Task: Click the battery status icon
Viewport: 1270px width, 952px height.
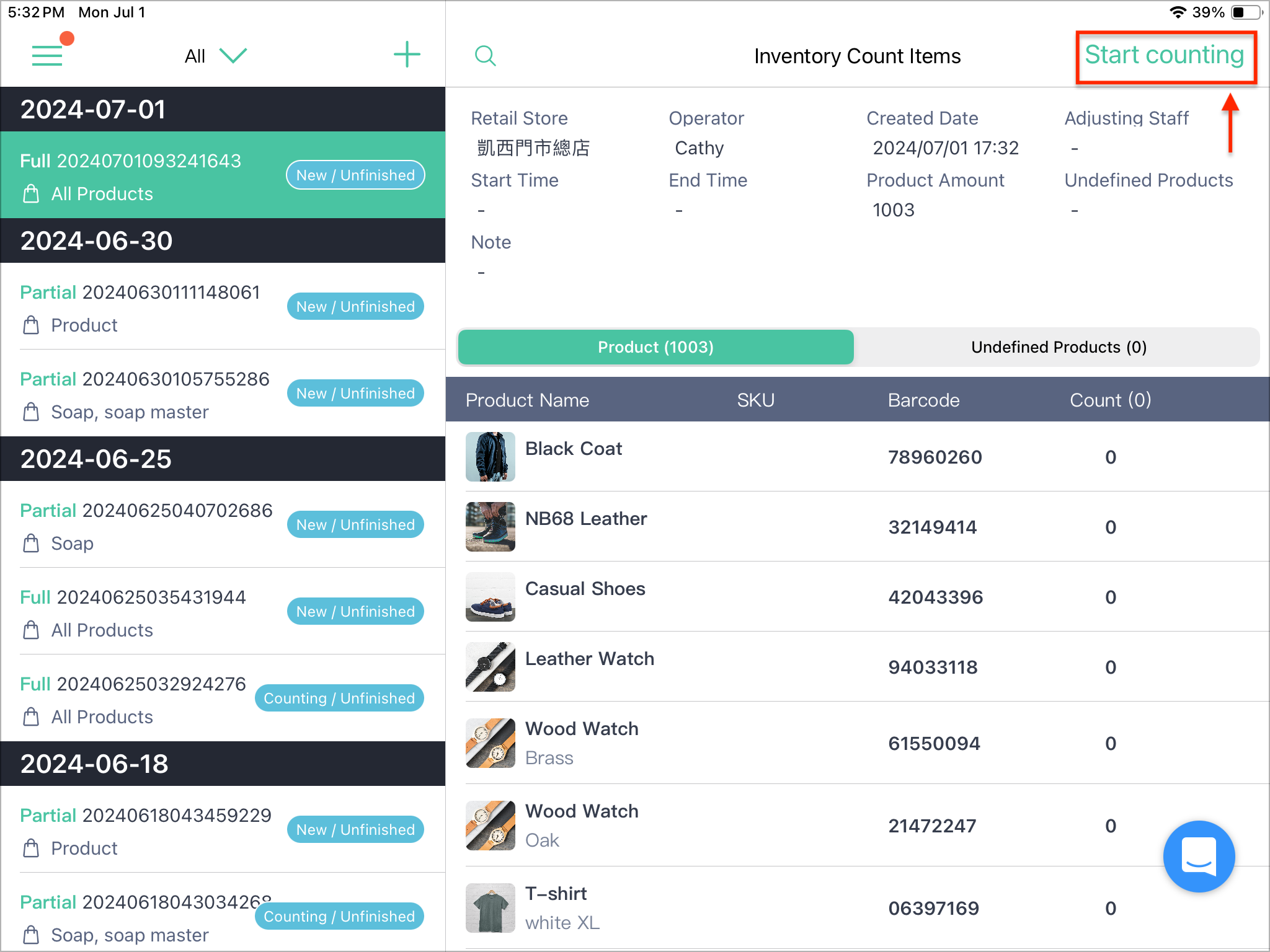Action: pos(1246,12)
